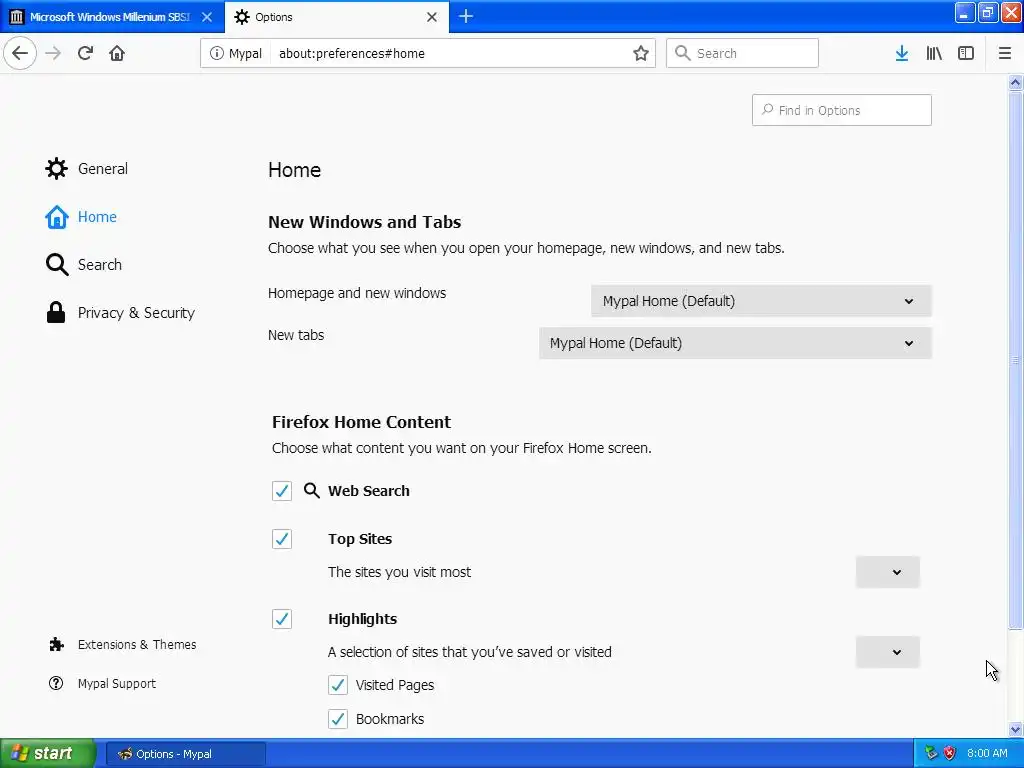Close the Microsoft Windows Millenium tab
Viewport: 1024px width, 768px height.
207,17
